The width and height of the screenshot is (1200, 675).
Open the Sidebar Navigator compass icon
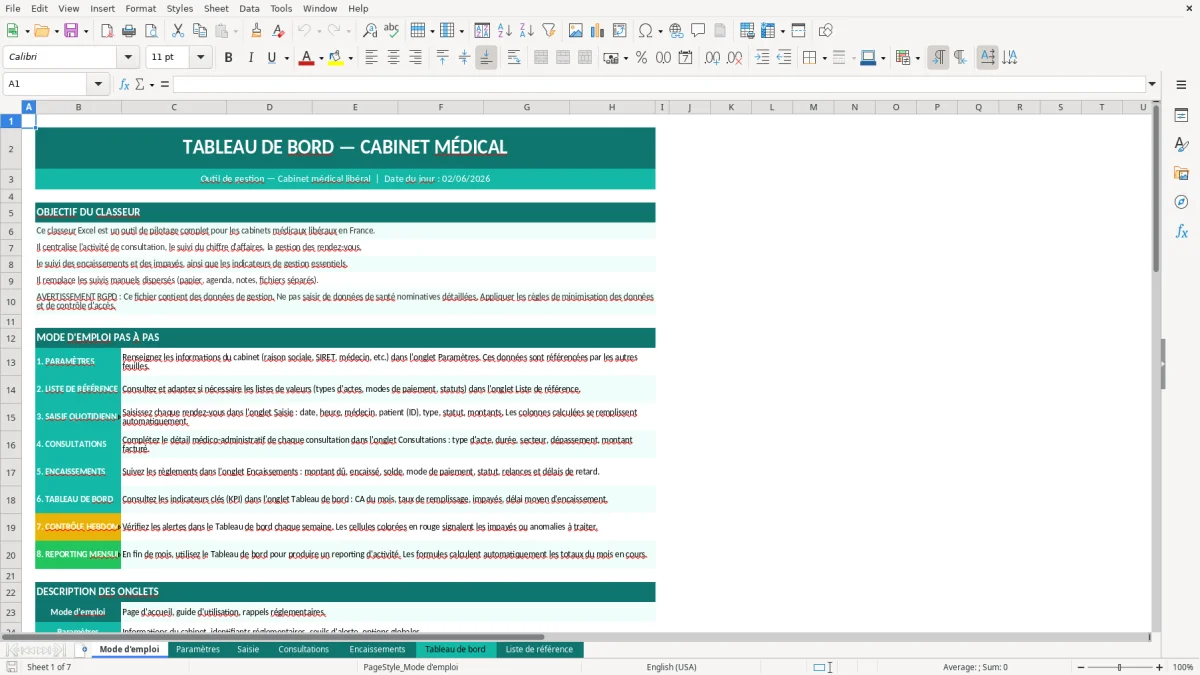pyautogui.click(x=1181, y=203)
